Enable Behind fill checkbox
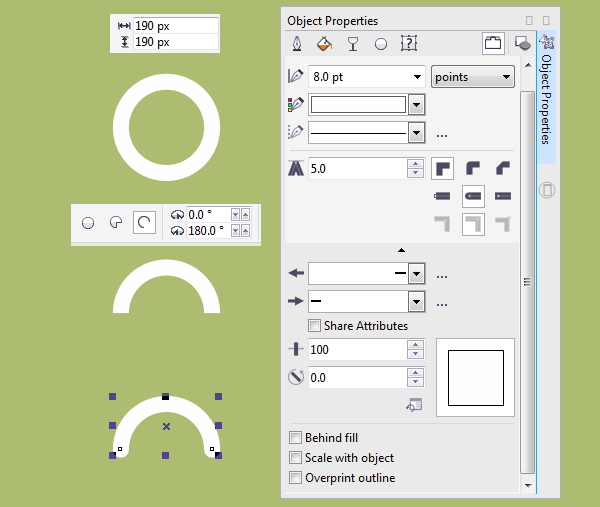Viewport: 600px width, 507px height. 295,437
